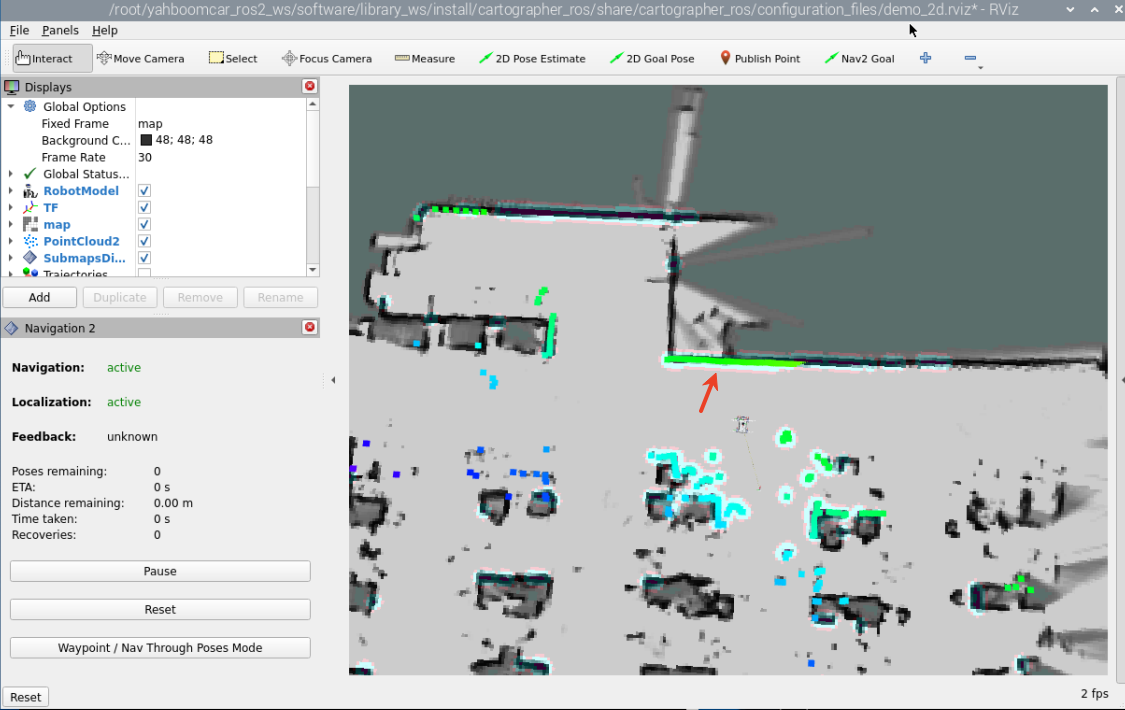Click the Publish Point tool
This screenshot has height=710, width=1125.
click(x=760, y=59)
